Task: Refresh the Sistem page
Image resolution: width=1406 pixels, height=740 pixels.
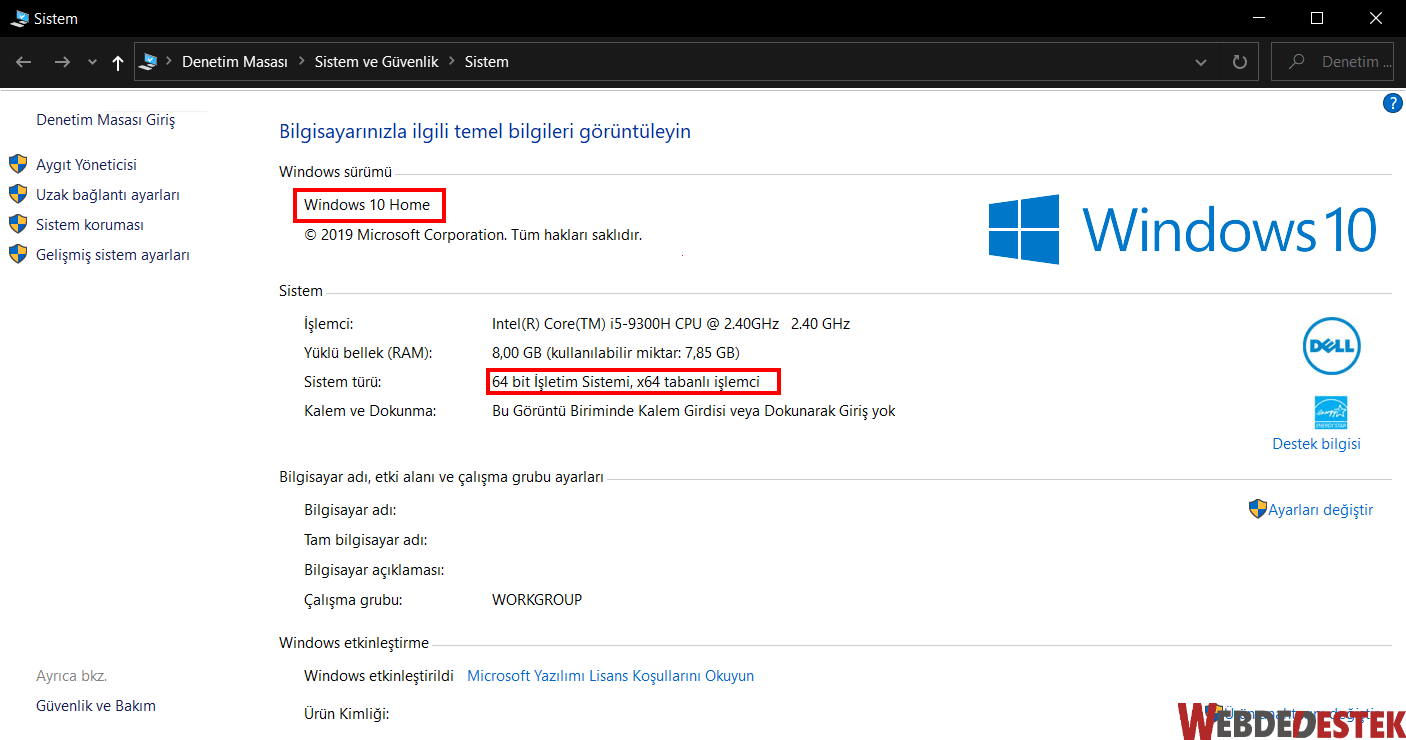Action: click(x=1240, y=62)
